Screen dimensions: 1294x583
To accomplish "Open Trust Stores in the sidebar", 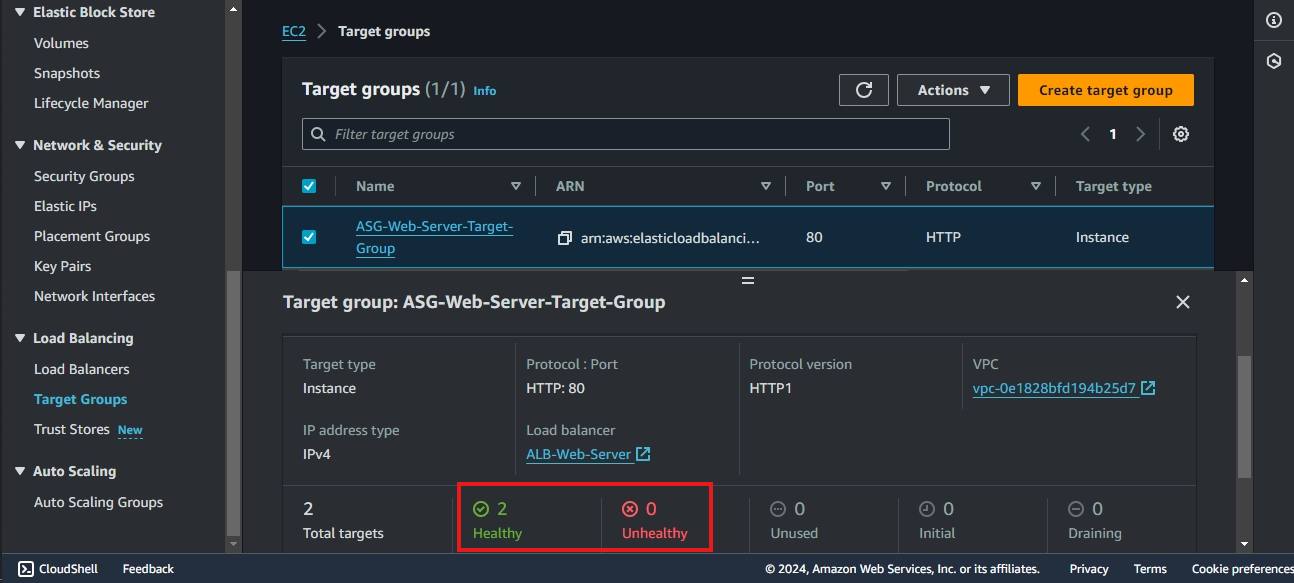I will click(72, 429).
